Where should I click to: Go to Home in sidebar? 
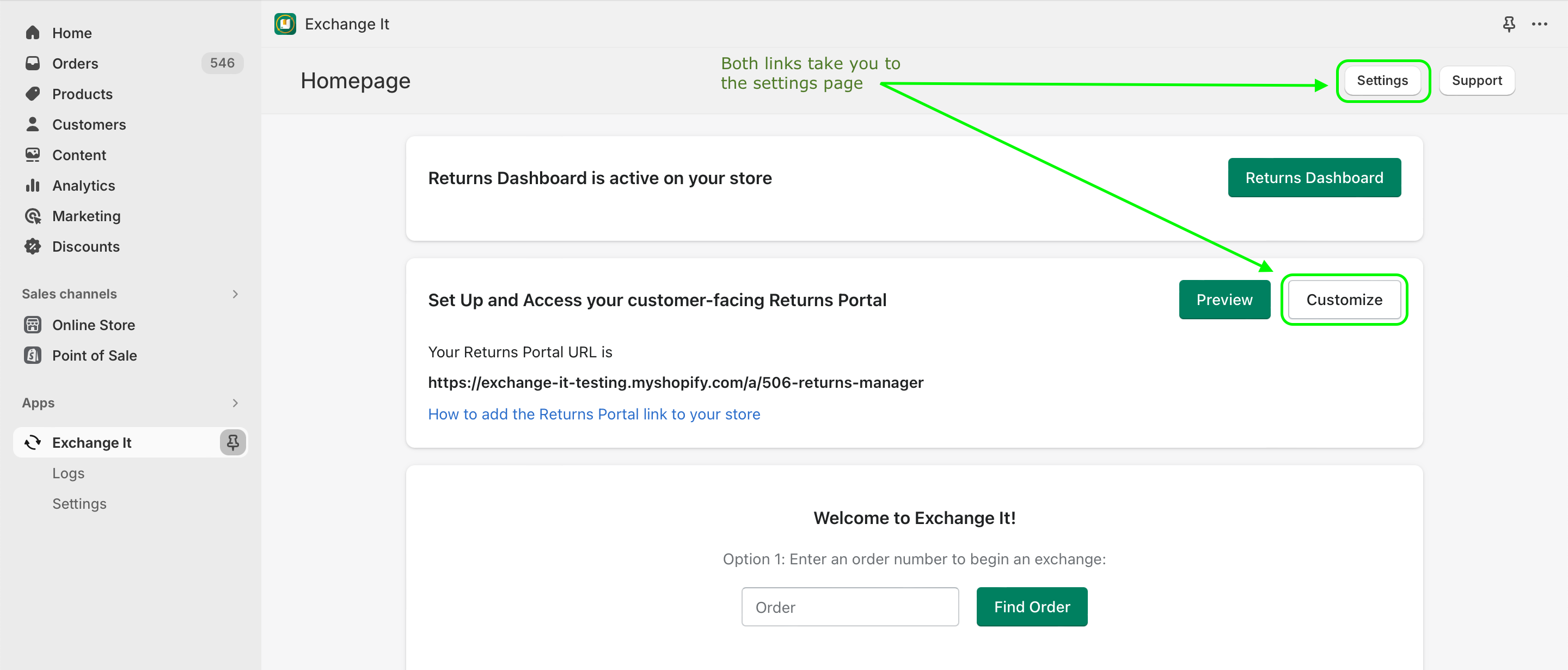(72, 33)
